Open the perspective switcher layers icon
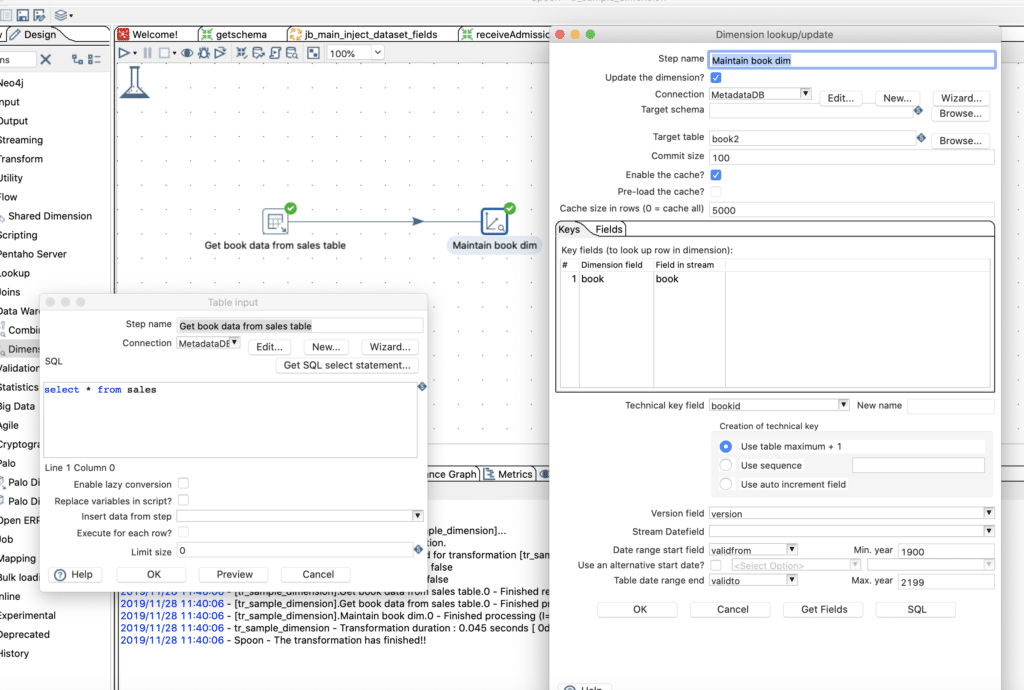 pyautogui.click(x=61, y=14)
